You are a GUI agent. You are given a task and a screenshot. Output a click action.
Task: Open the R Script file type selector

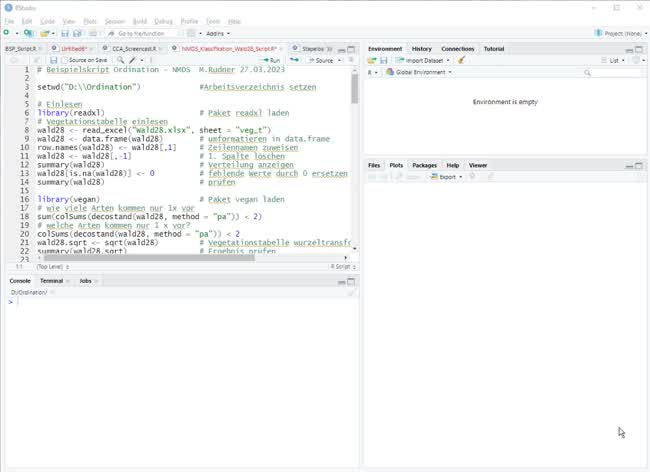coord(343,266)
